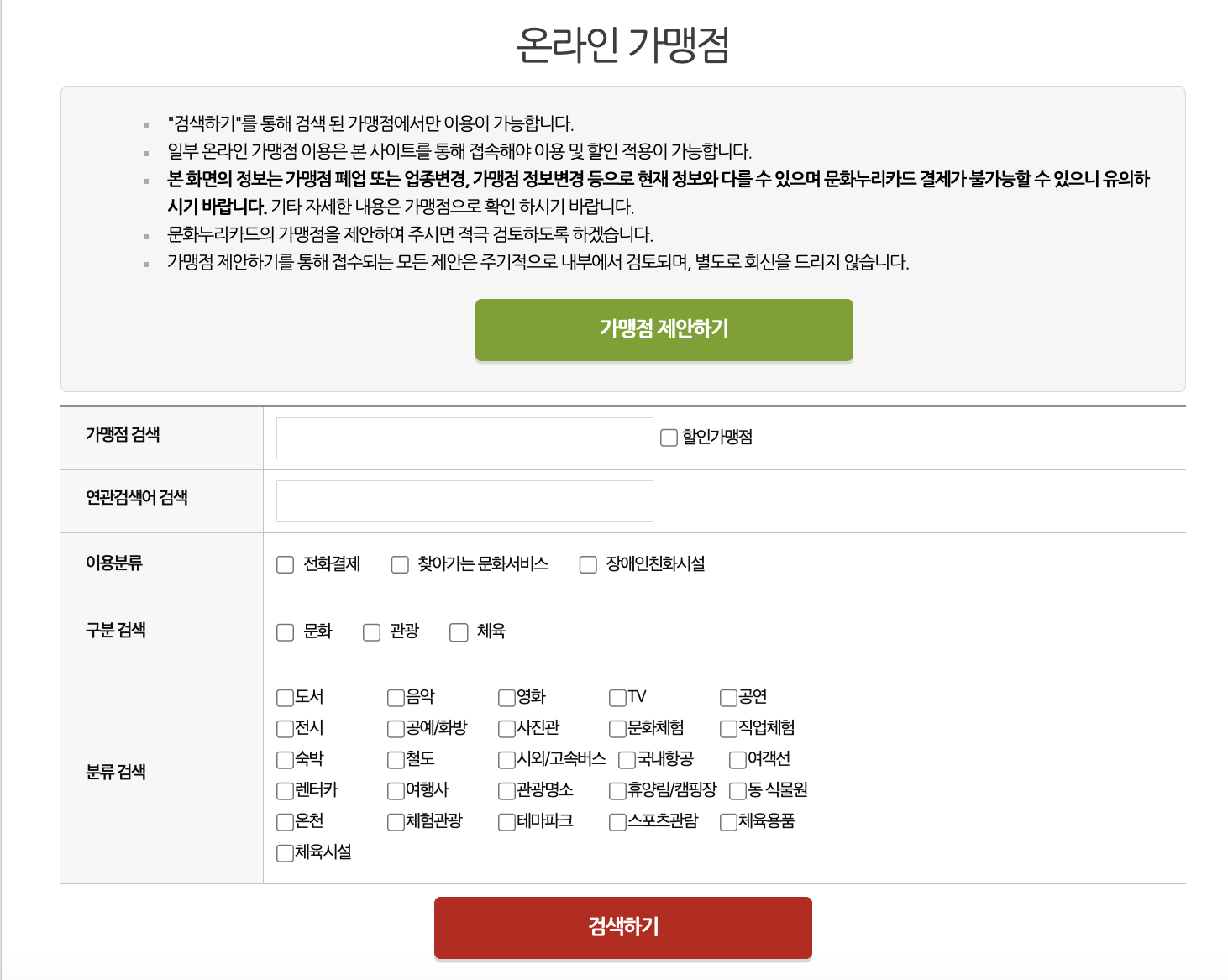Check the 문화체험 option
This screenshot has height=980, width=1228.
[617, 728]
